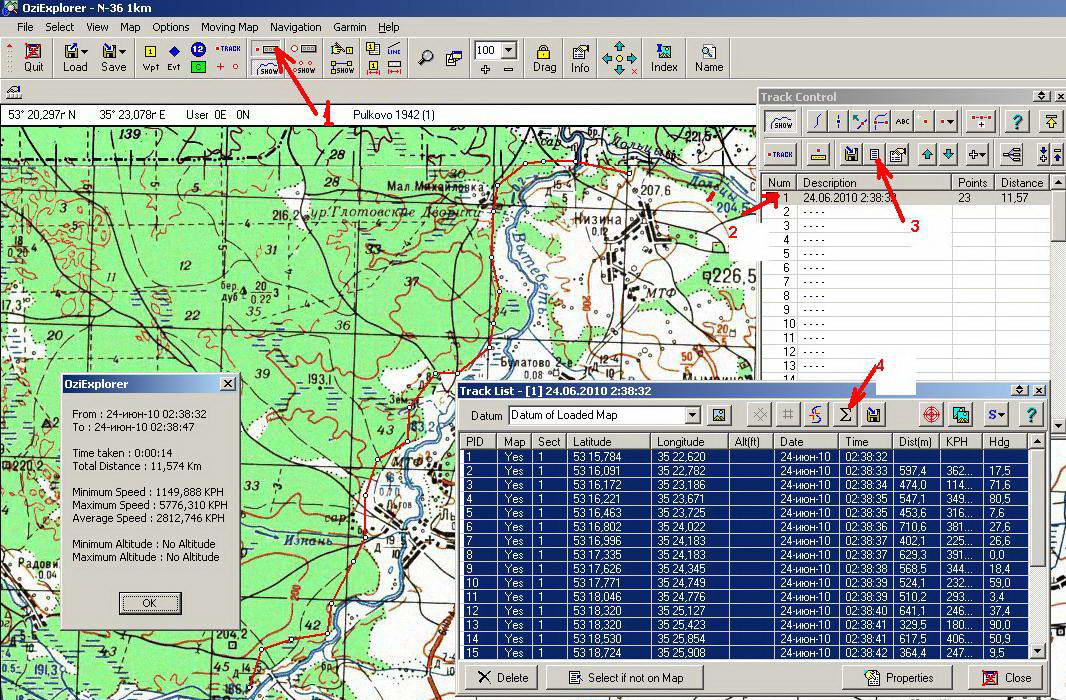Open the Select menu

click(60, 27)
